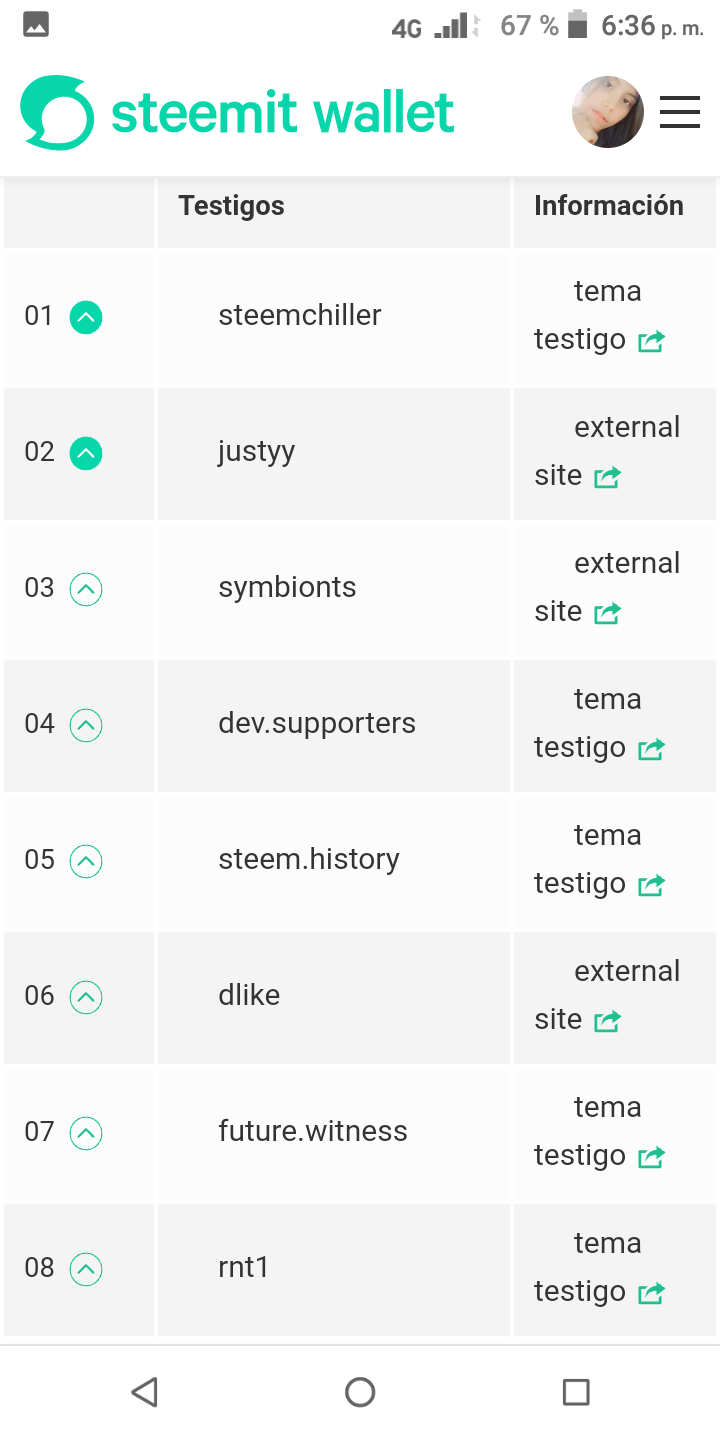
Task: Tap the Android recent apps square button
Action: coord(576,1392)
